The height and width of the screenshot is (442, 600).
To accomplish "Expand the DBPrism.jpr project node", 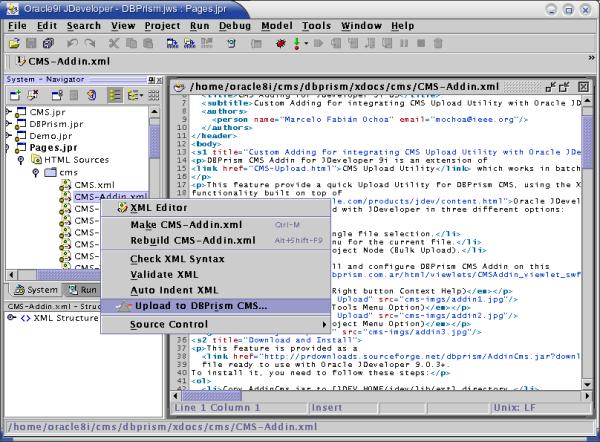I will pyautogui.click(x=8, y=124).
